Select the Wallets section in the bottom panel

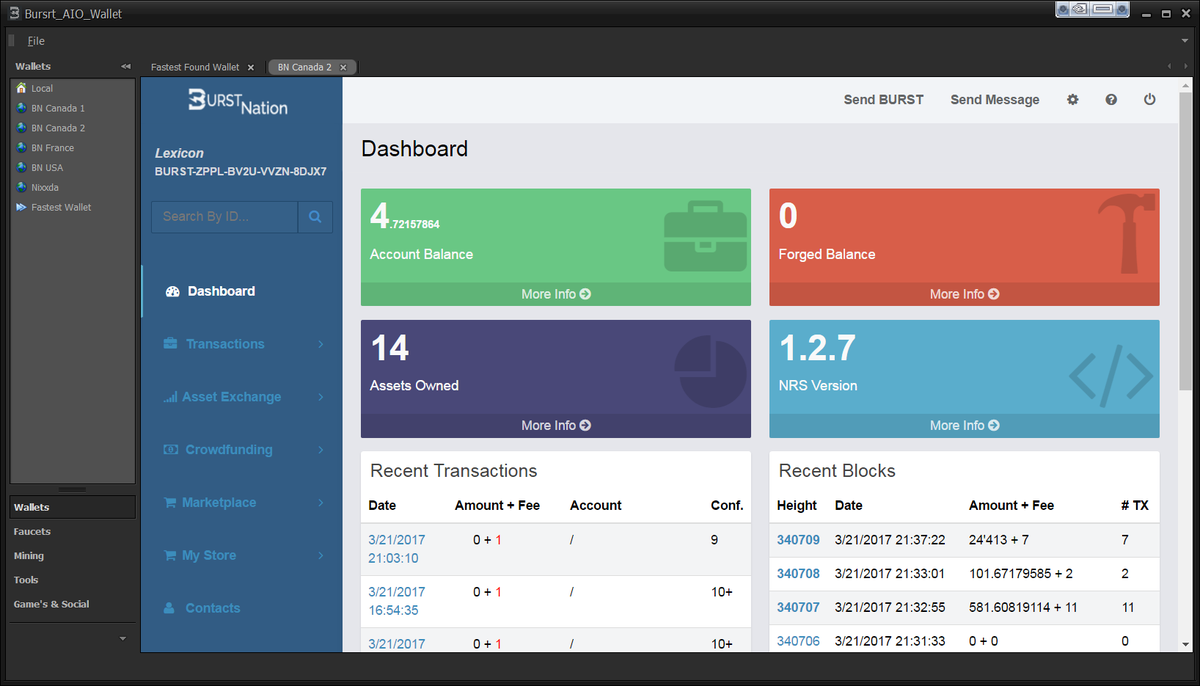click(72, 508)
